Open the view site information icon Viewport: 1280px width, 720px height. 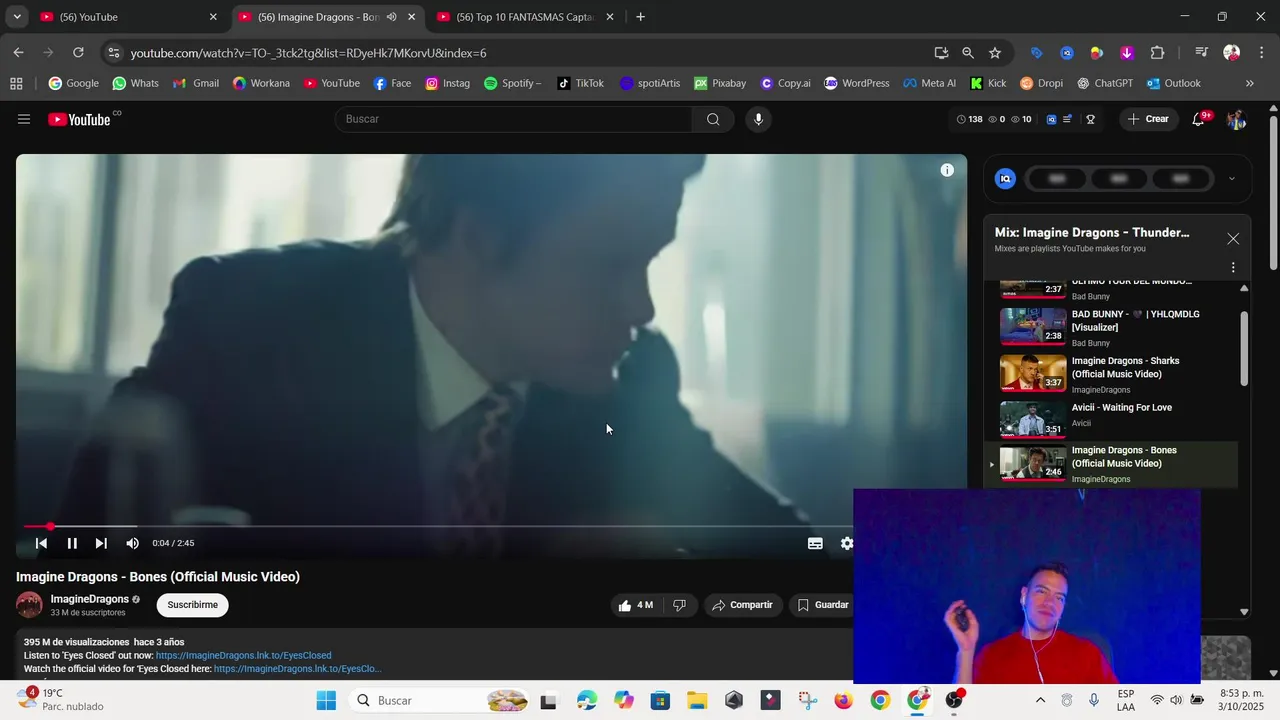113,53
